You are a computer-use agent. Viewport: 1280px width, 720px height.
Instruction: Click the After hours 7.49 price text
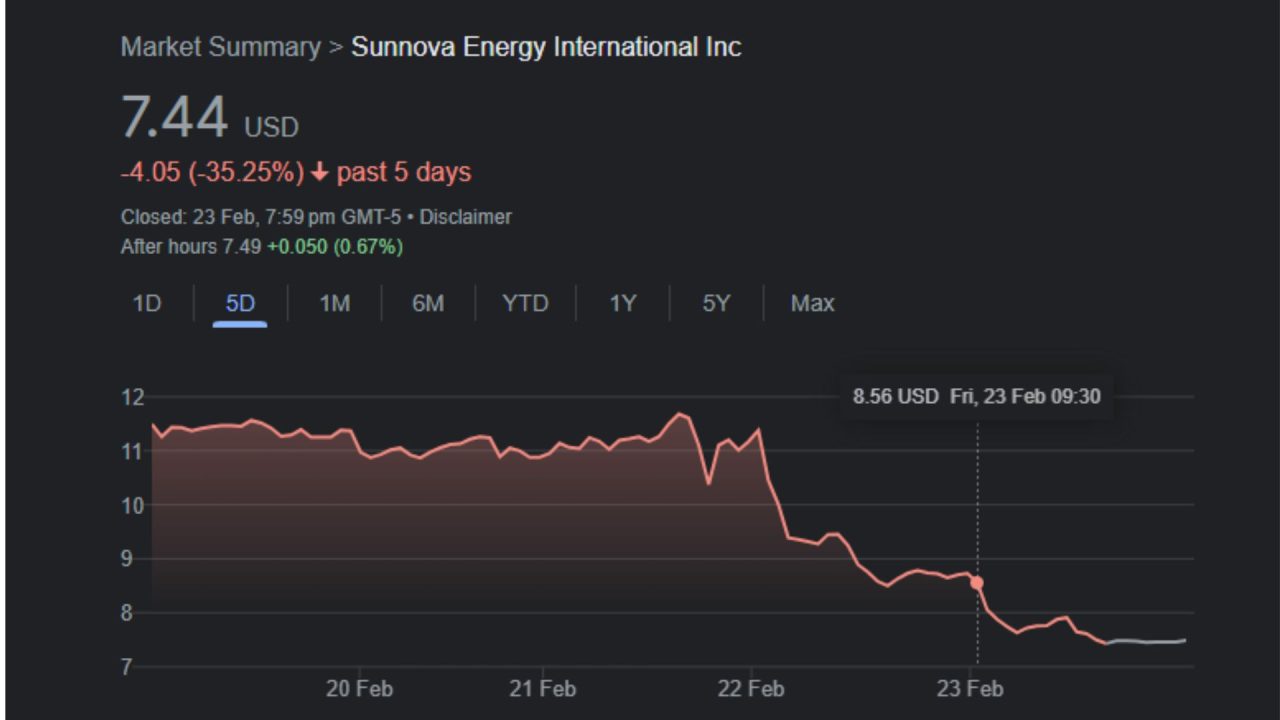(x=192, y=247)
